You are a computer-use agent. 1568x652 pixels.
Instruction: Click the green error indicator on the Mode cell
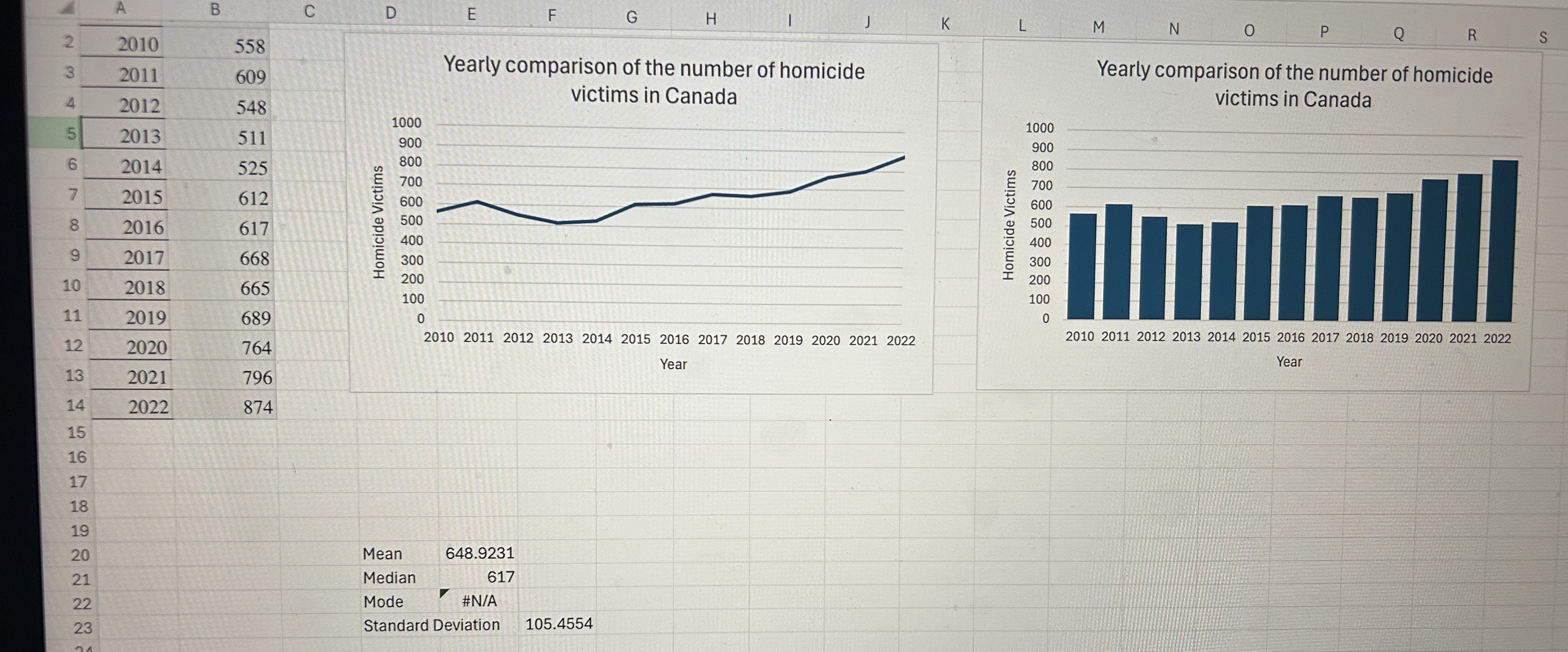point(444,592)
